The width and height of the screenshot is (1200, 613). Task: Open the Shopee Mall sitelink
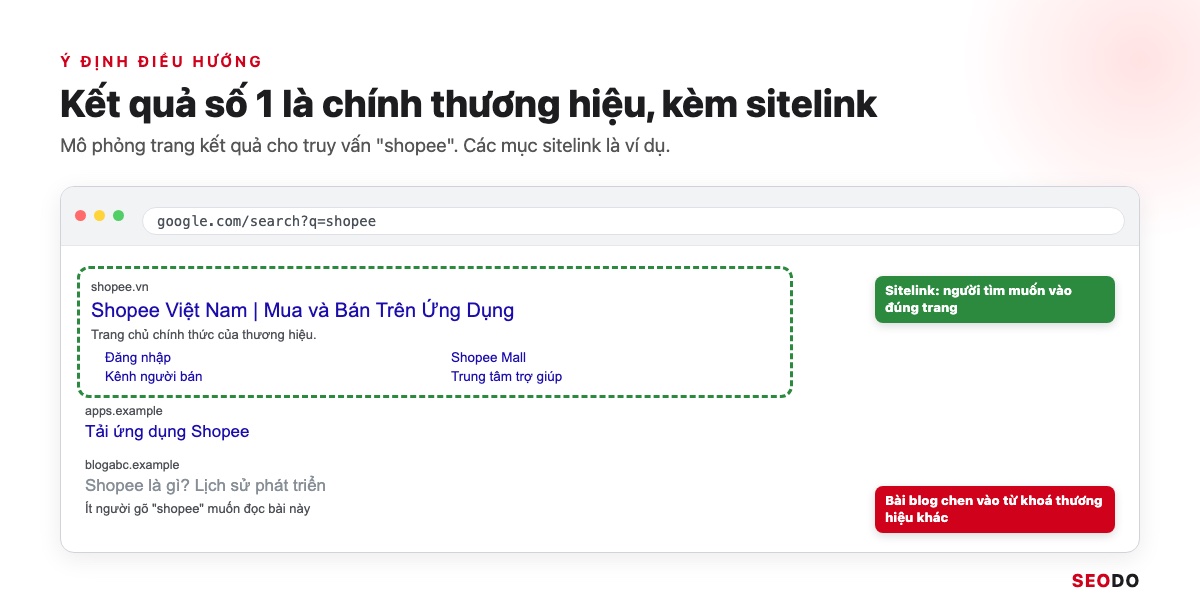click(488, 357)
